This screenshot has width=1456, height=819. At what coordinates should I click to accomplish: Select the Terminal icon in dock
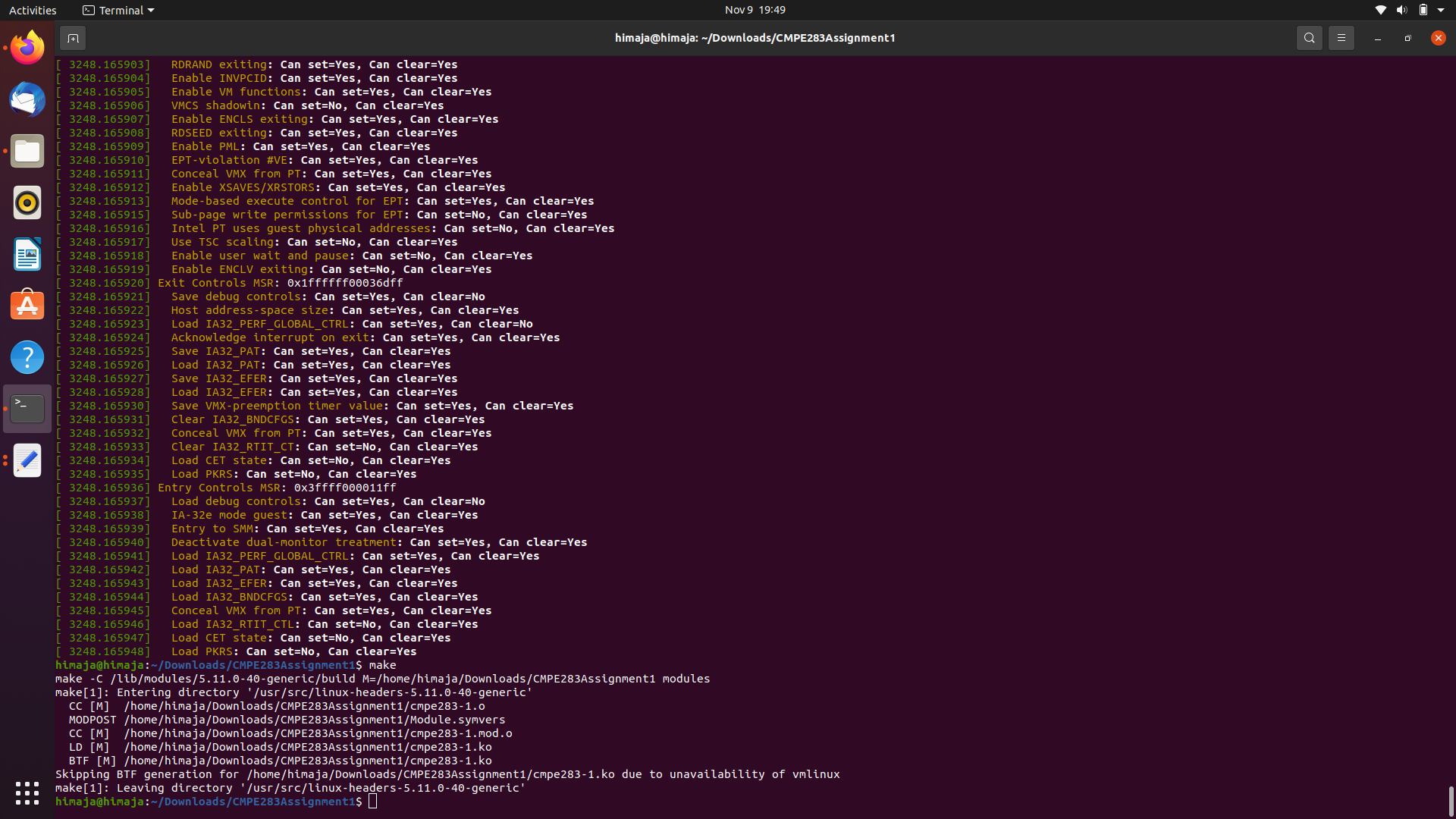point(27,409)
